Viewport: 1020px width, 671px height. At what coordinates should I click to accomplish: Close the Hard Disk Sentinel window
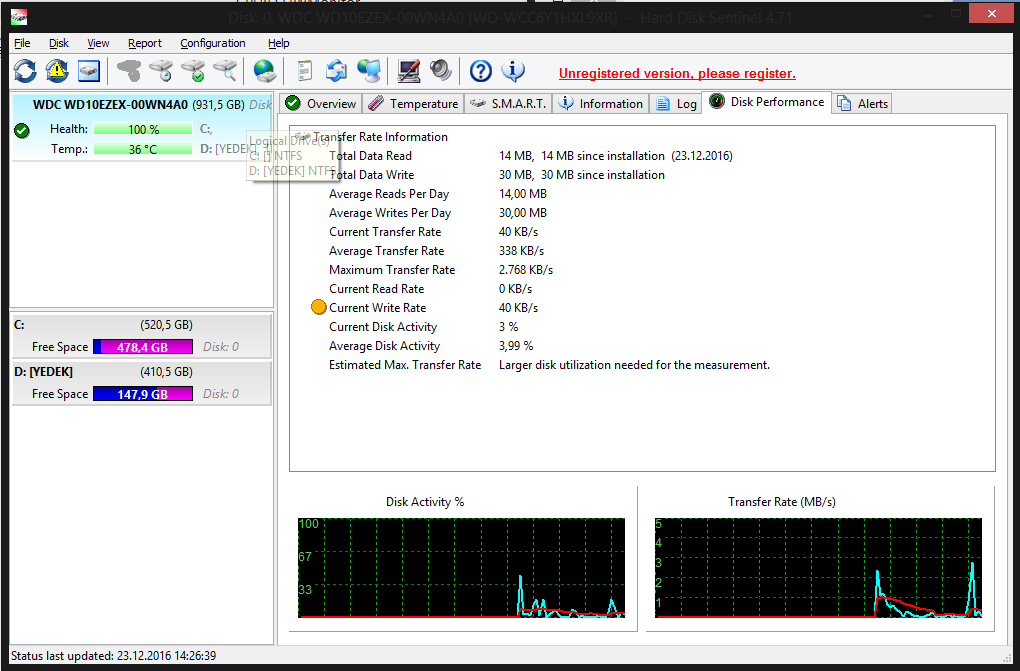(x=991, y=13)
